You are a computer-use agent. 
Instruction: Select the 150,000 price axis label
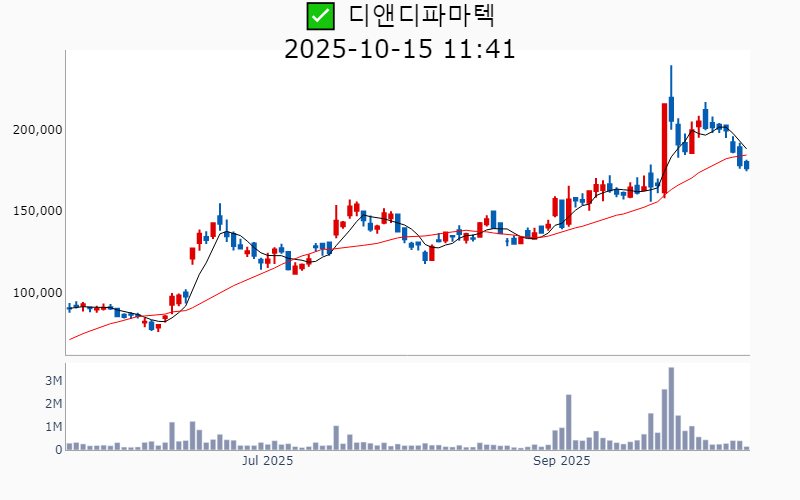38,211
